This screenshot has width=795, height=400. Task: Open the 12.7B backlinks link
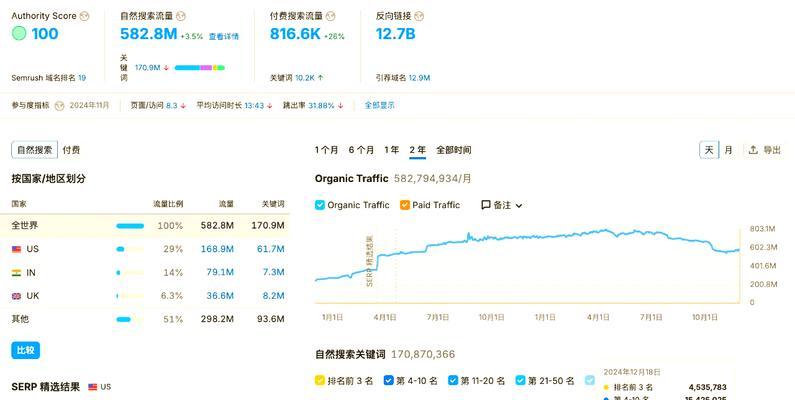pos(395,34)
